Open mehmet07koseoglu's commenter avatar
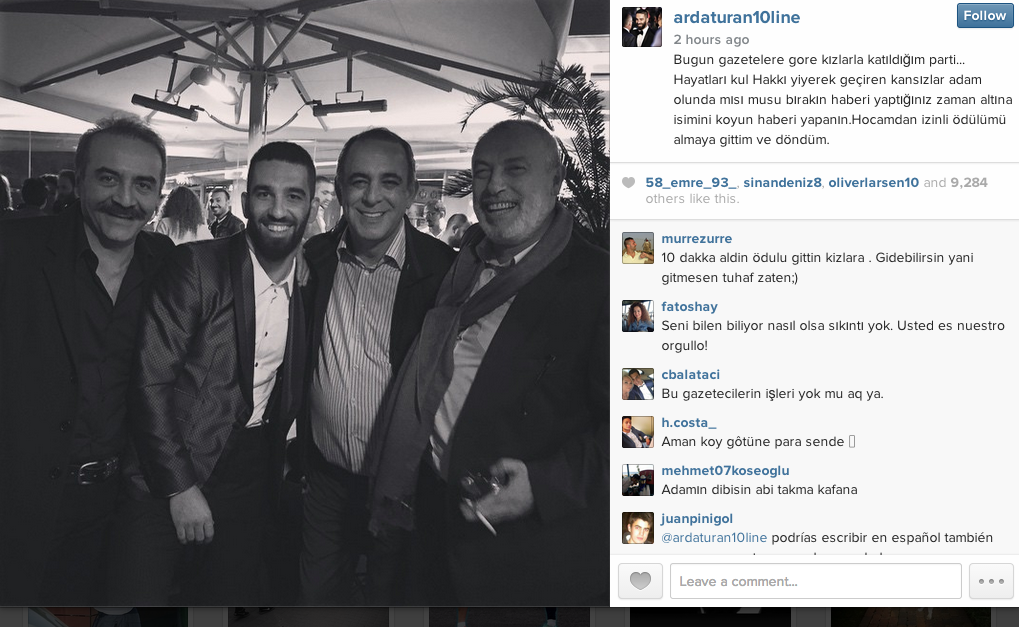 pyautogui.click(x=638, y=480)
